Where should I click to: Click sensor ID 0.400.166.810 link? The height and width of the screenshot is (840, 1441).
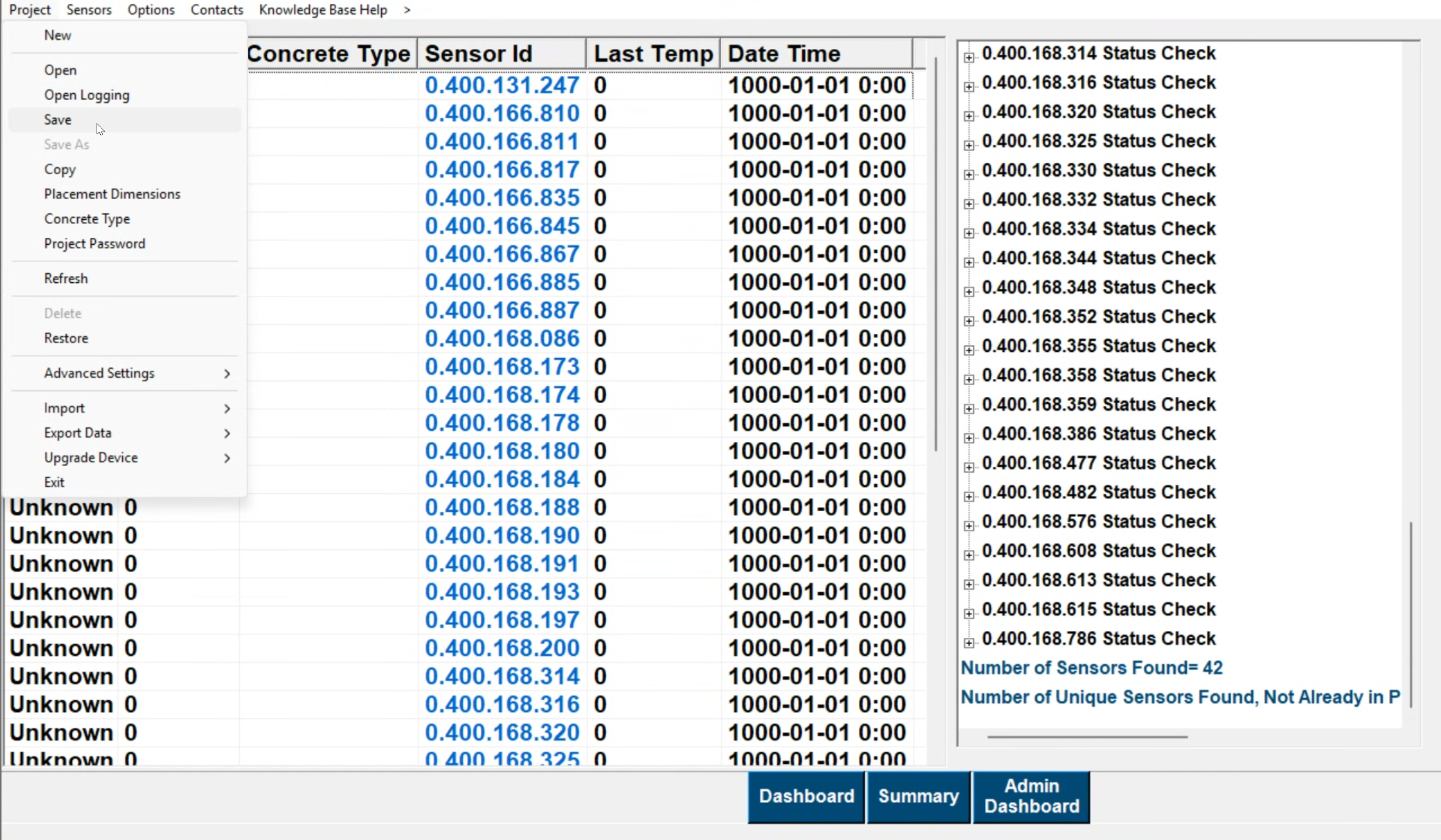click(x=501, y=114)
